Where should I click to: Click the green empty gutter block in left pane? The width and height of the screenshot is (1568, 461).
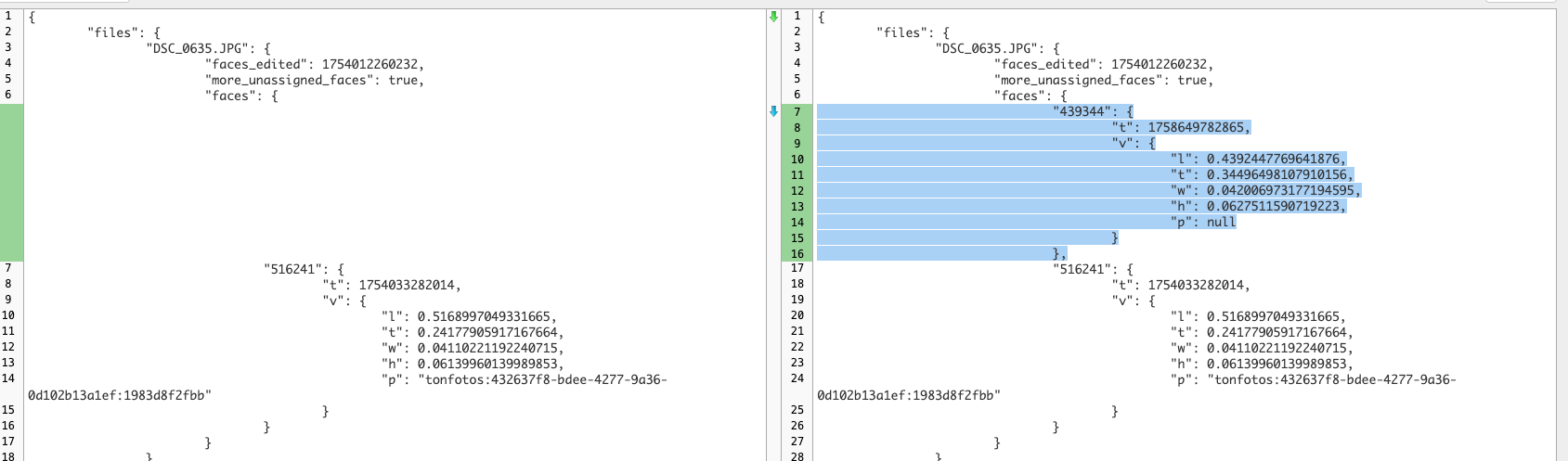click(x=11, y=182)
